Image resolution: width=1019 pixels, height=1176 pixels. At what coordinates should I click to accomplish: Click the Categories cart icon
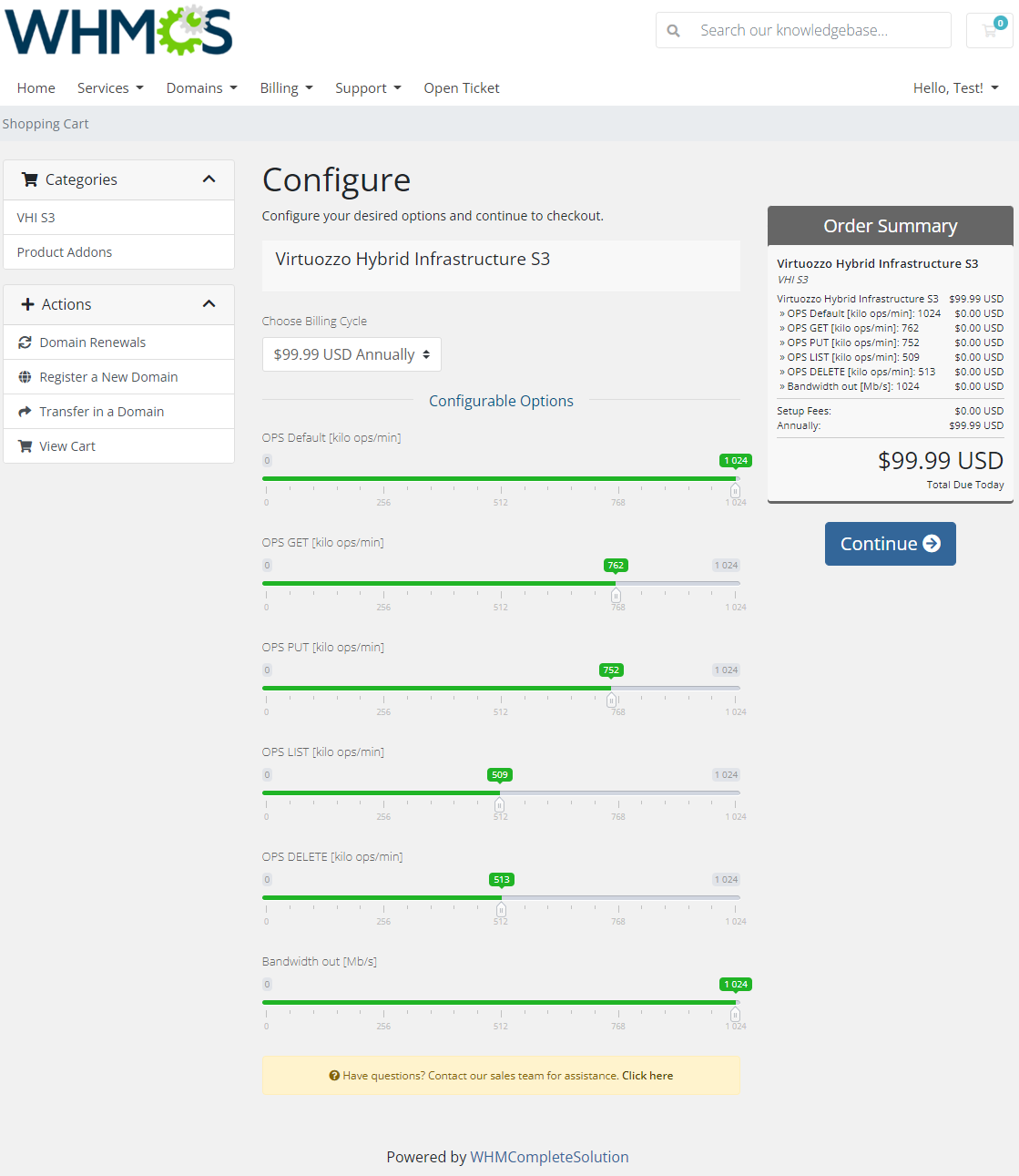(x=29, y=179)
